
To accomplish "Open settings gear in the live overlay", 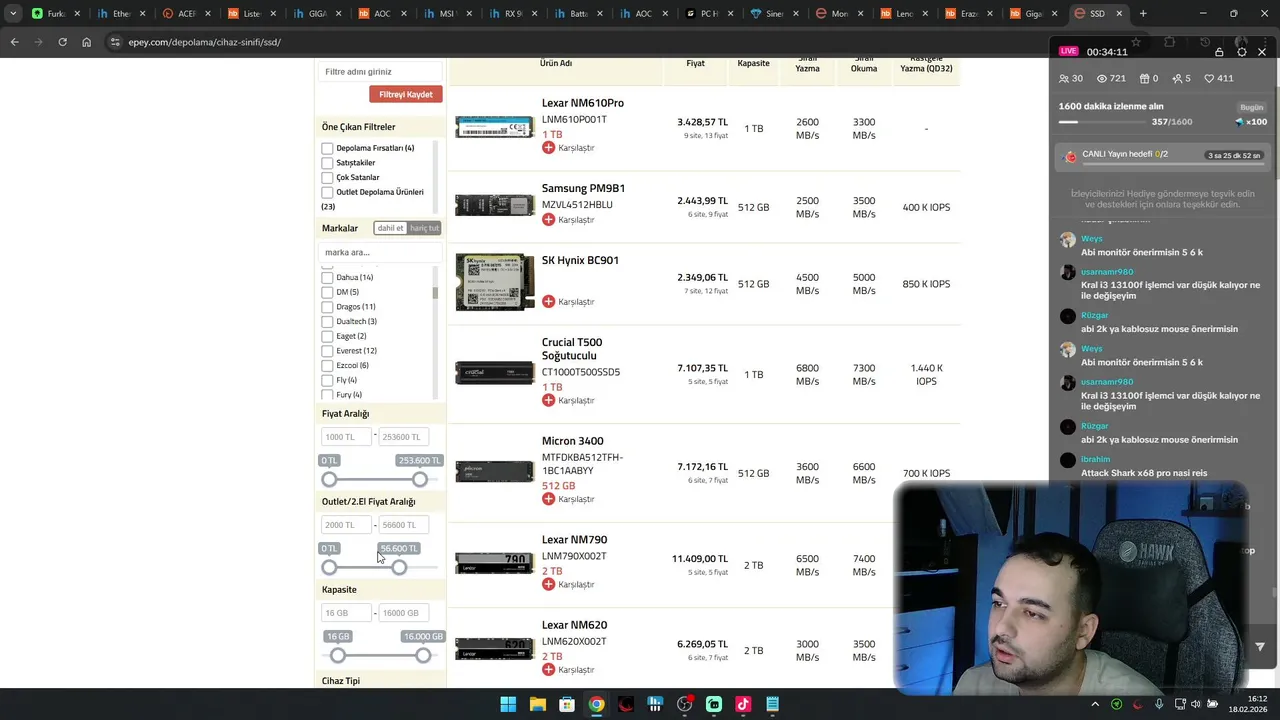I will pos(1241,52).
